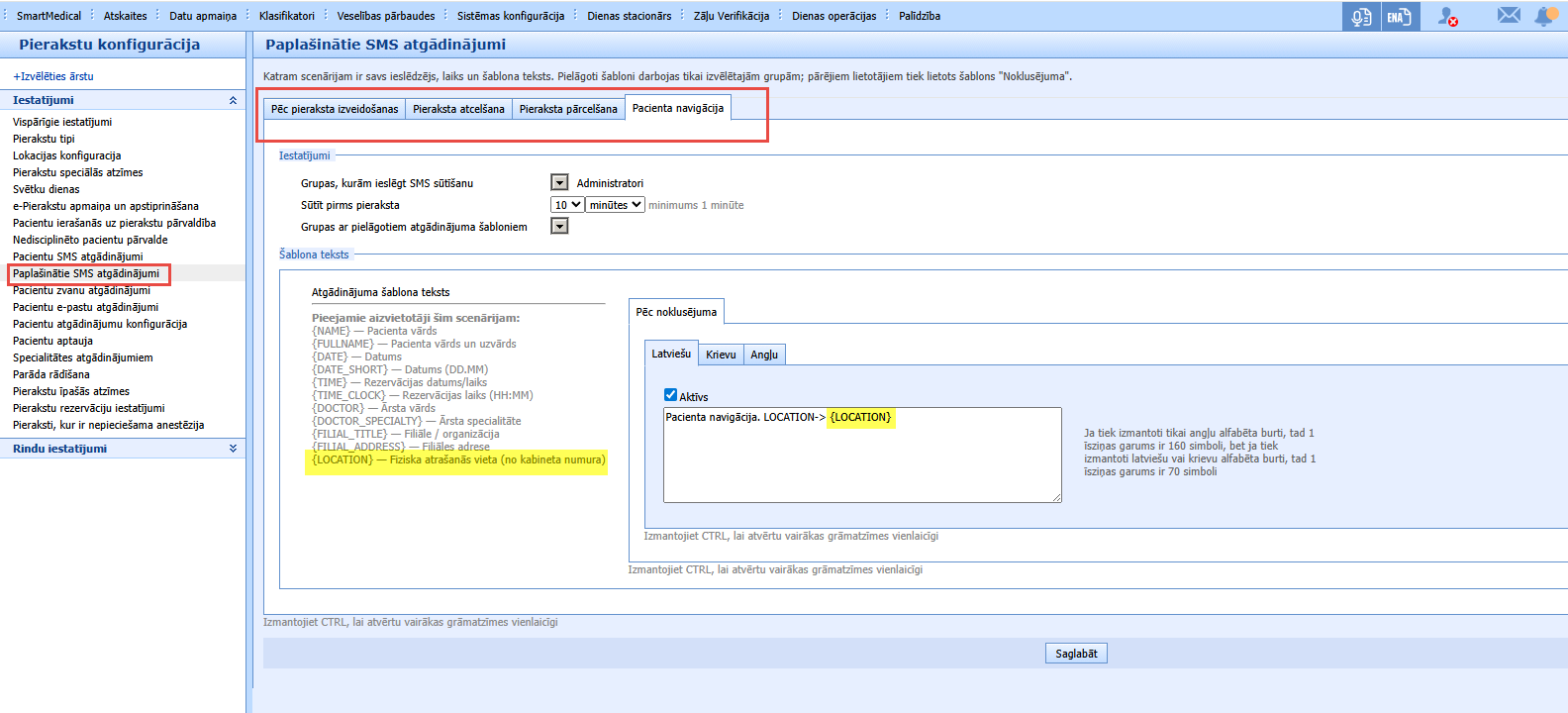Open the ENA document icon
The width and height of the screenshot is (1568, 713).
point(1399,16)
